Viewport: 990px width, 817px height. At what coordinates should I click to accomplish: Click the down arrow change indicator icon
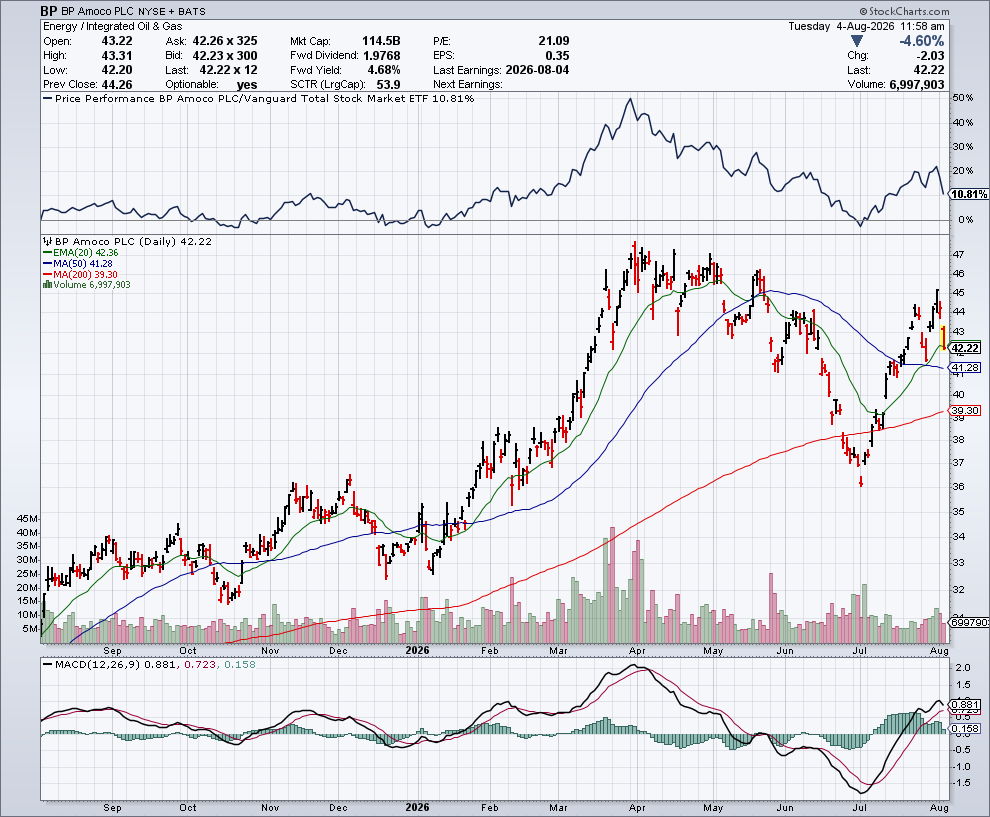[856, 41]
